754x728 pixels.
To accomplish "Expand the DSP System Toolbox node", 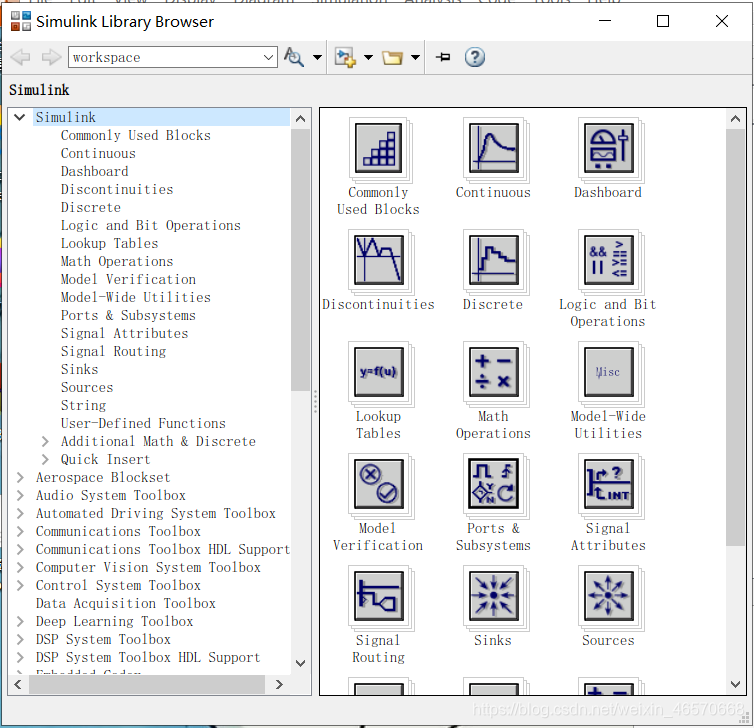I will [x=20, y=640].
